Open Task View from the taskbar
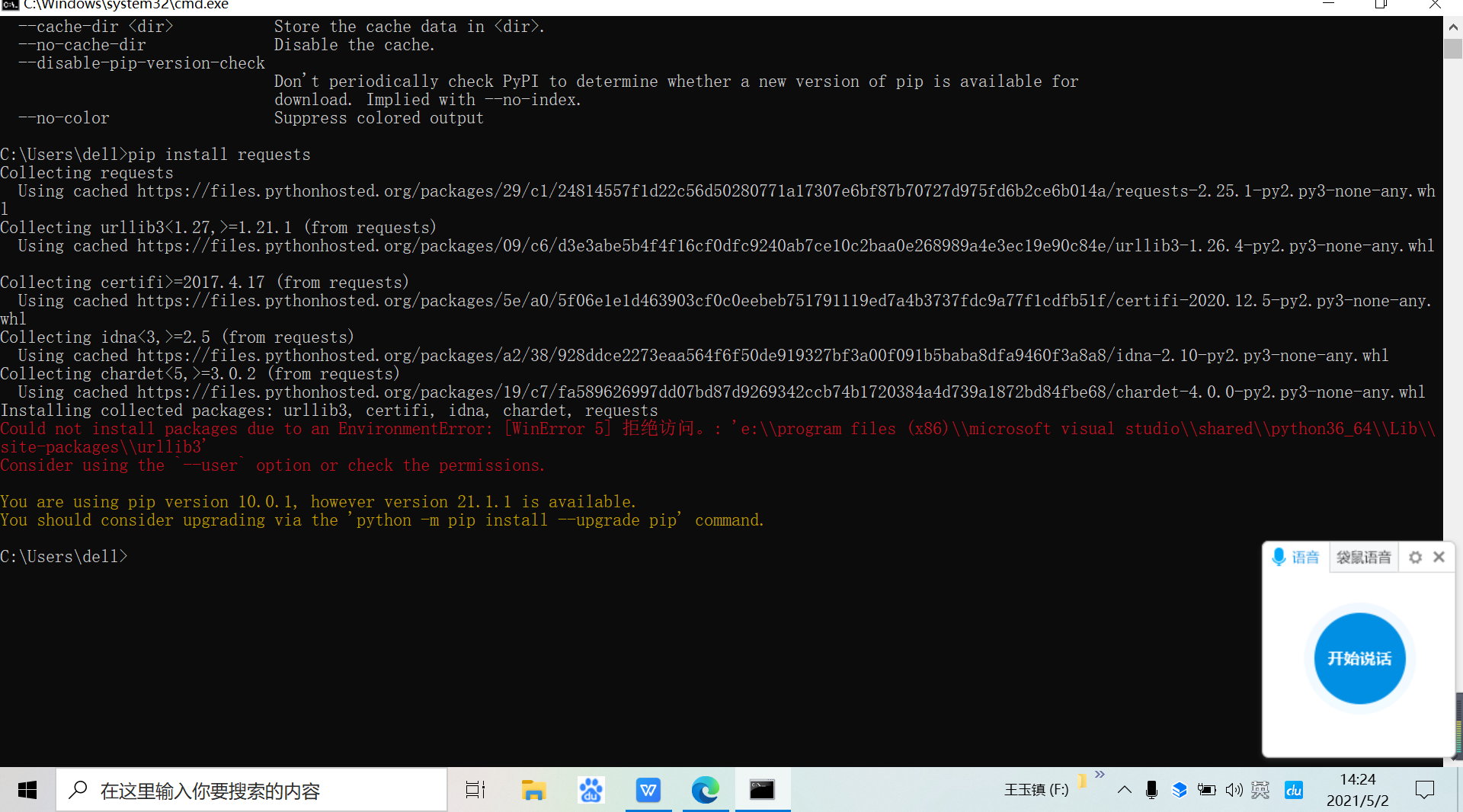The height and width of the screenshot is (812, 1463). click(x=475, y=790)
